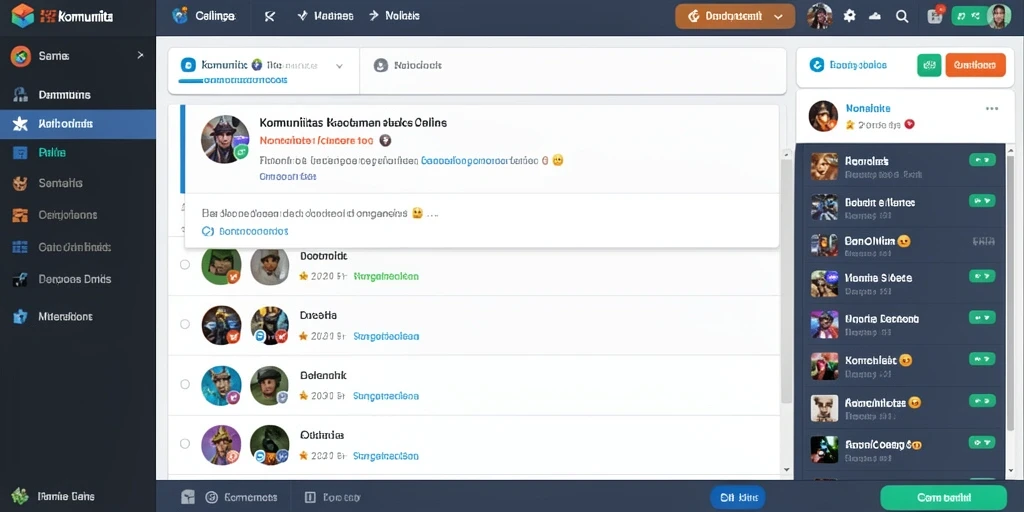The height and width of the screenshot is (512, 1024).
Task: Click the blue circle icon on Komunite tab
Action: coord(187,65)
